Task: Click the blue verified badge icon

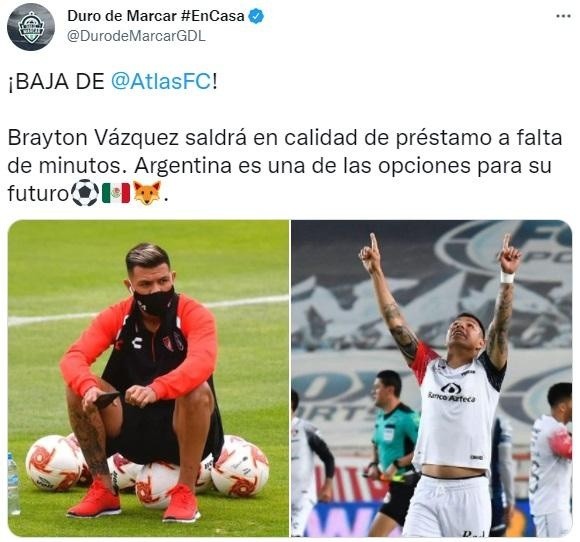Action: pos(256,17)
